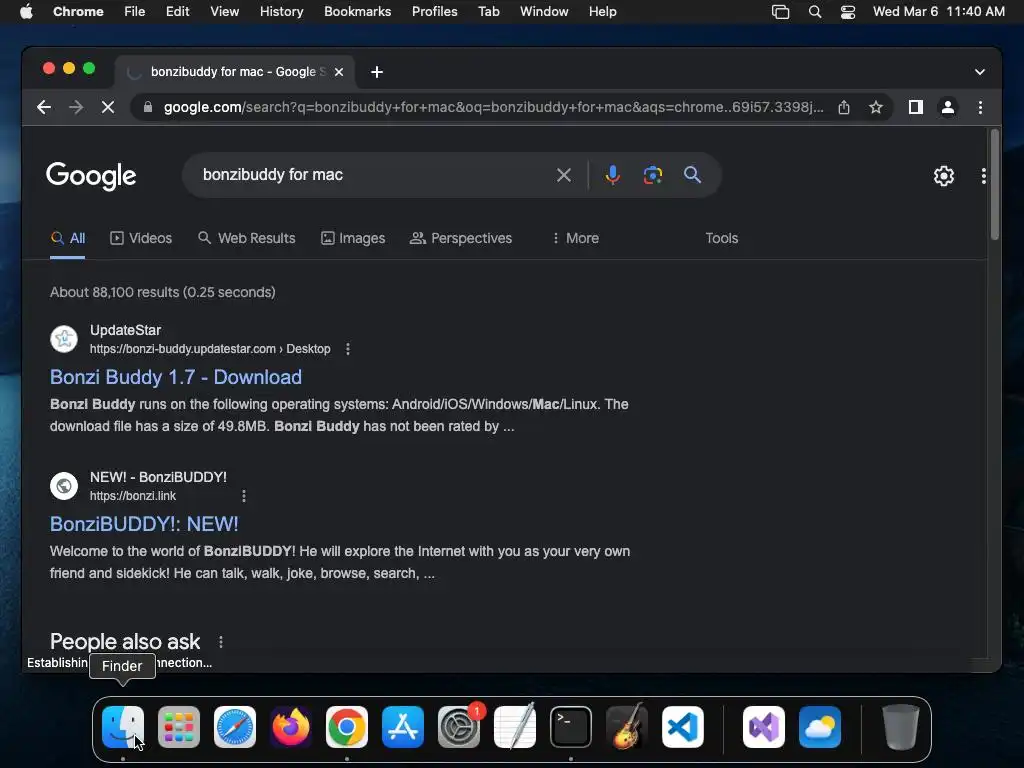
Task: Click the Chrome icon in the Dock
Action: point(347,727)
